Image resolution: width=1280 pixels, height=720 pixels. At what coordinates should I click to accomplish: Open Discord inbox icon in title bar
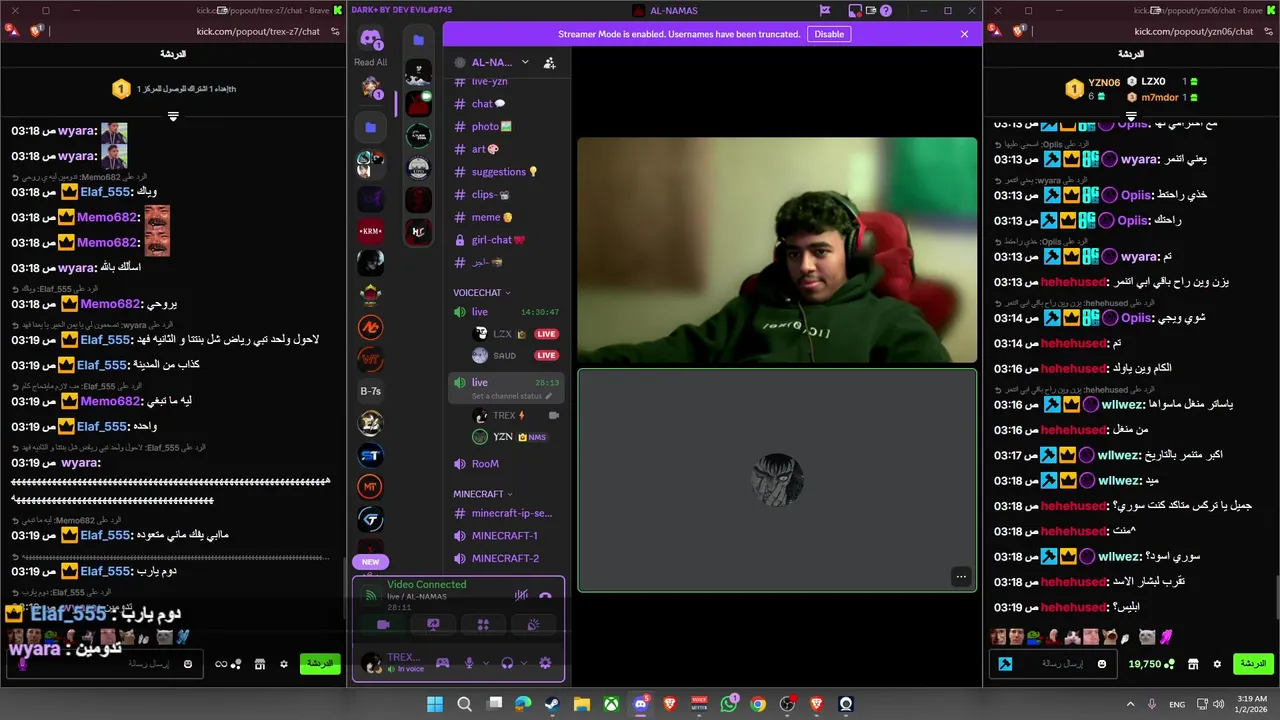point(855,11)
